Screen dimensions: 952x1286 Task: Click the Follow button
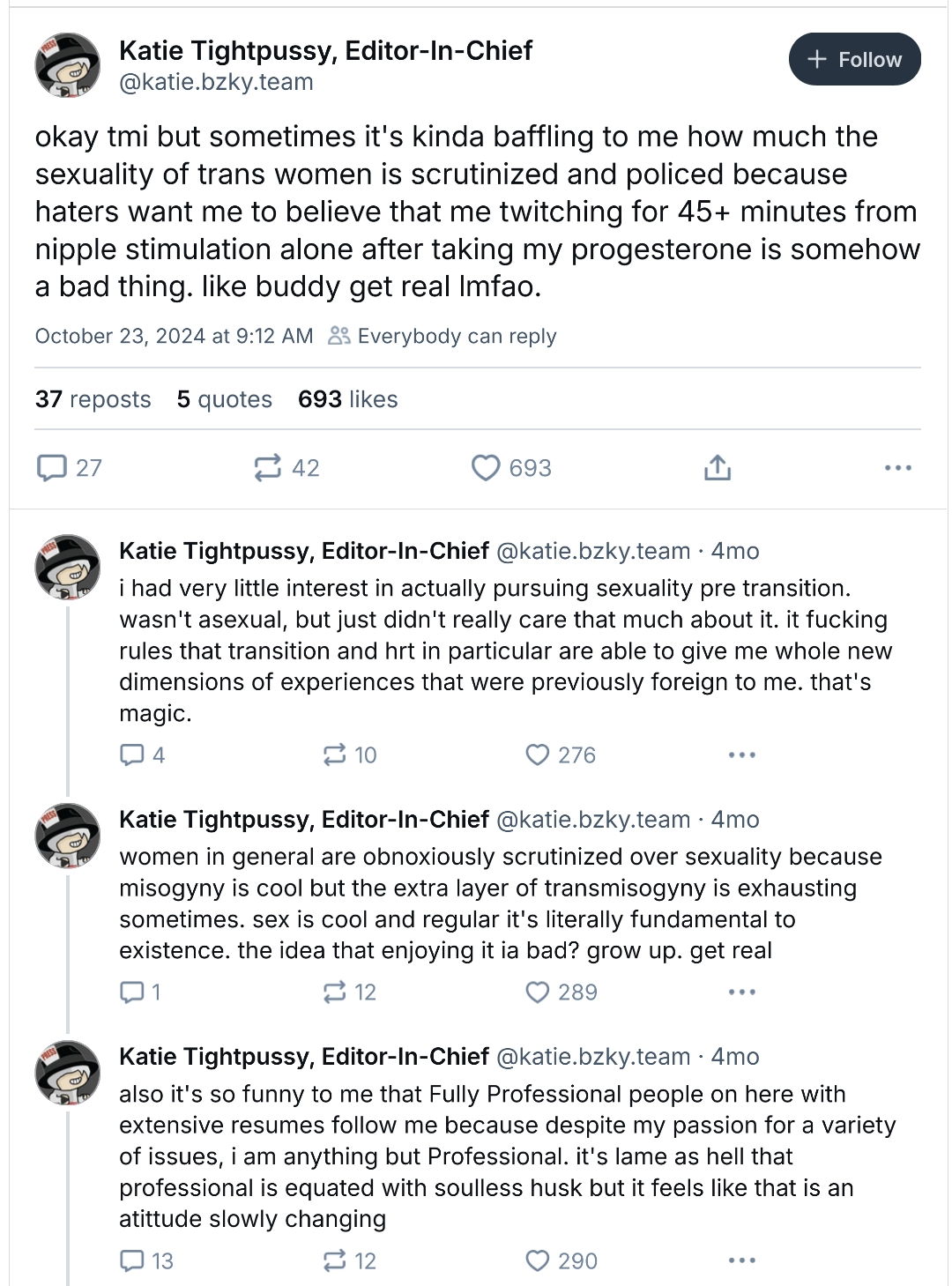pyautogui.click(x=854, y=59)
